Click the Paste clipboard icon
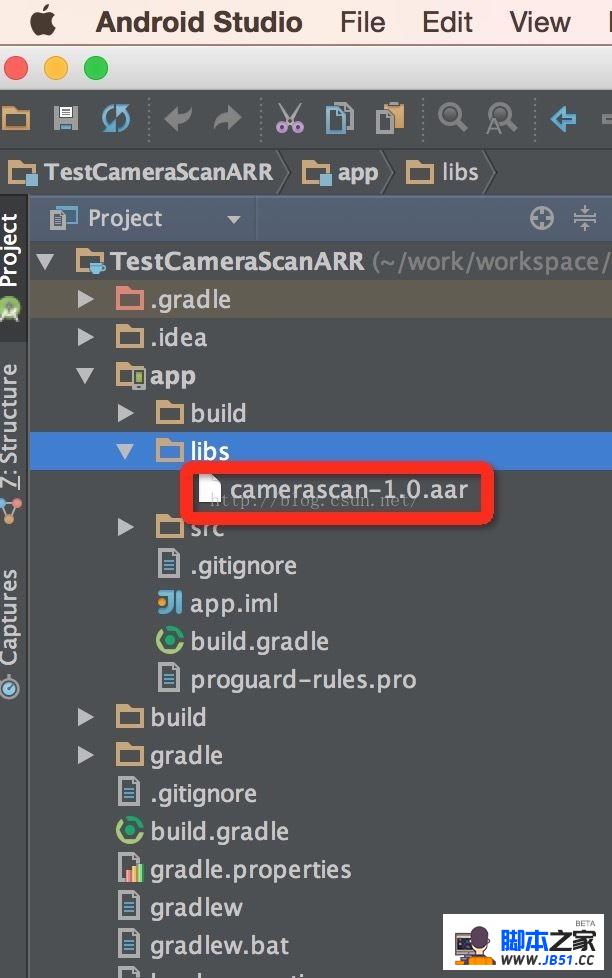 390,118
